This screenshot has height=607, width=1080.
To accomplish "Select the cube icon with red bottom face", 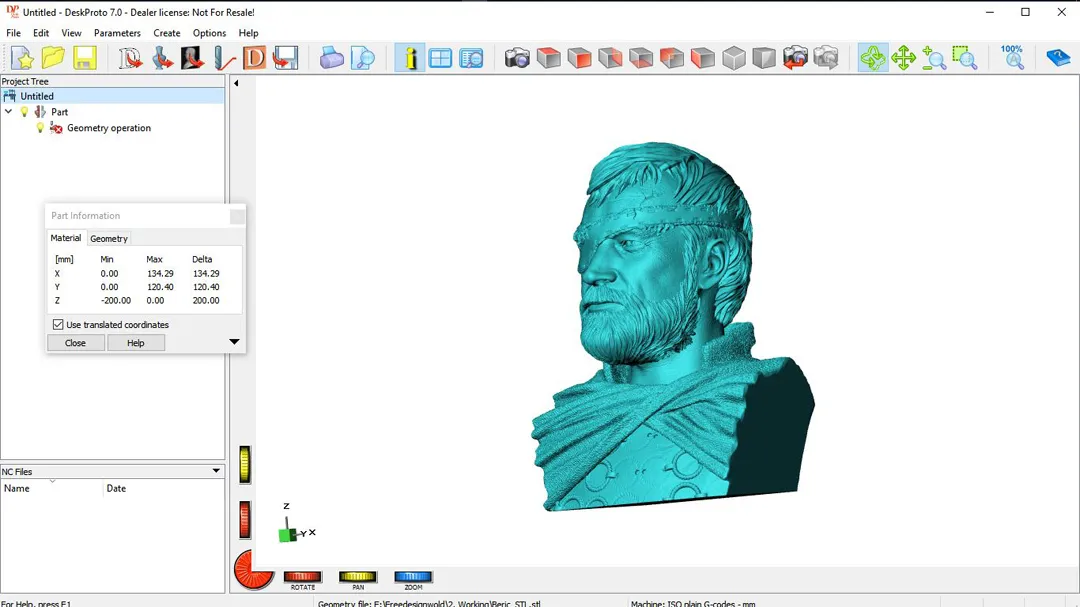I will [641, 58].
